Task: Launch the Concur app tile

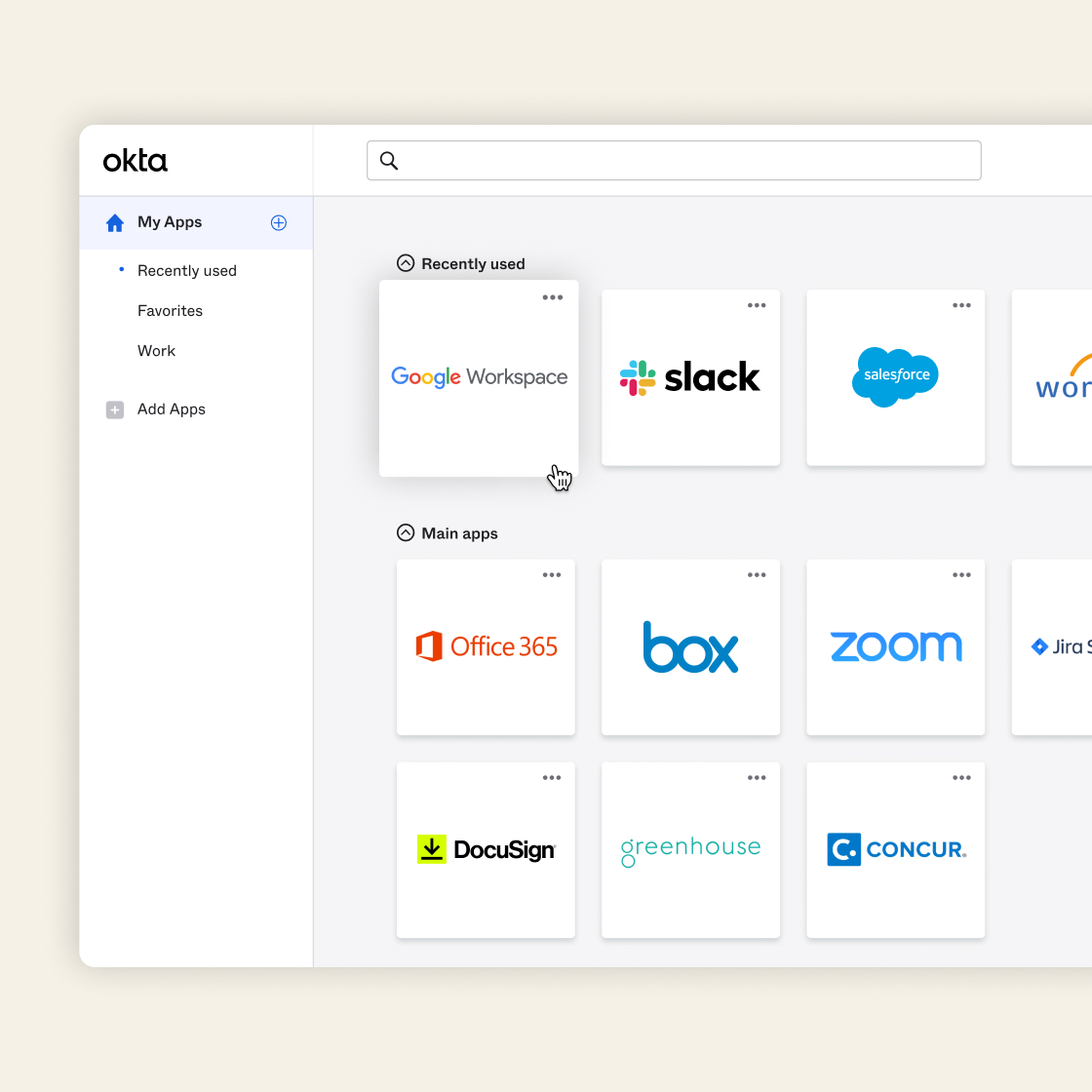Action: (x=895, y=850)
